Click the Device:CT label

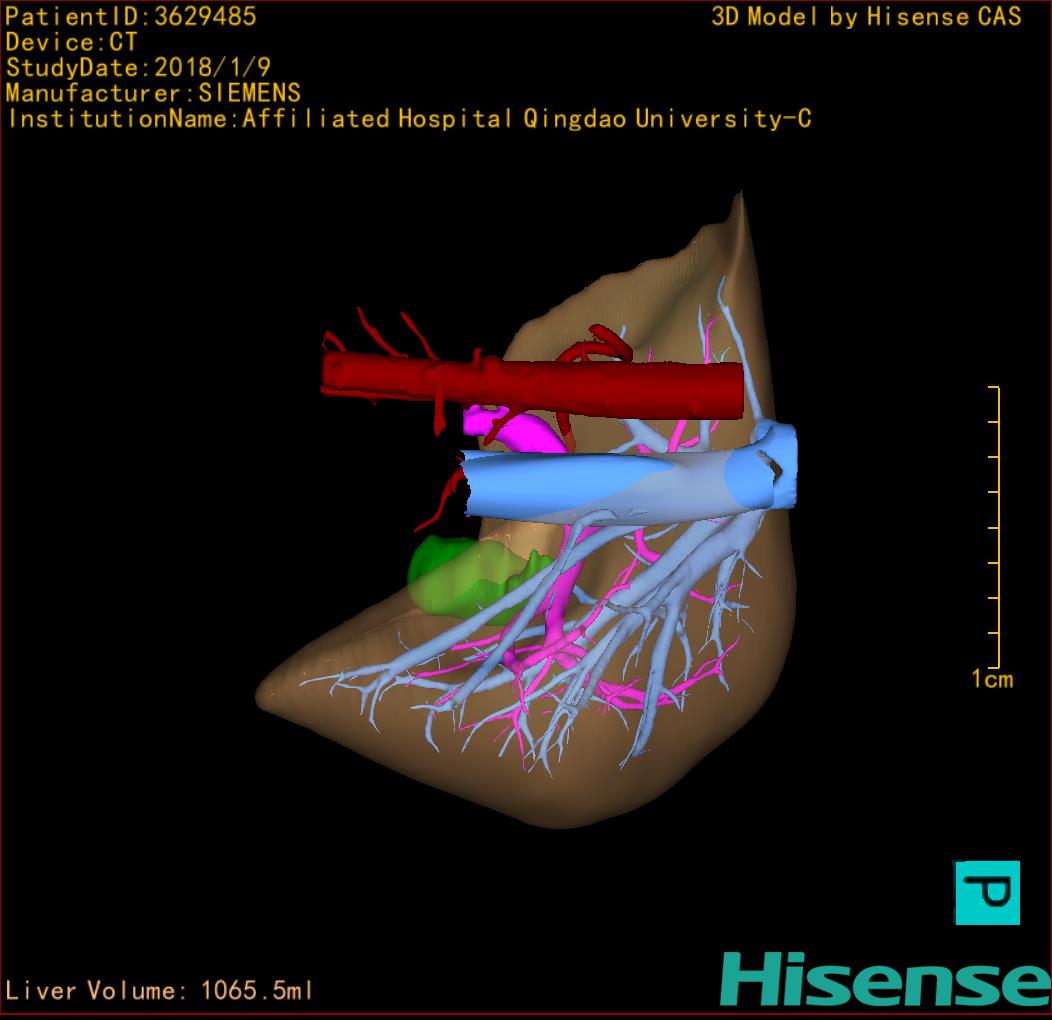point(71,42)
